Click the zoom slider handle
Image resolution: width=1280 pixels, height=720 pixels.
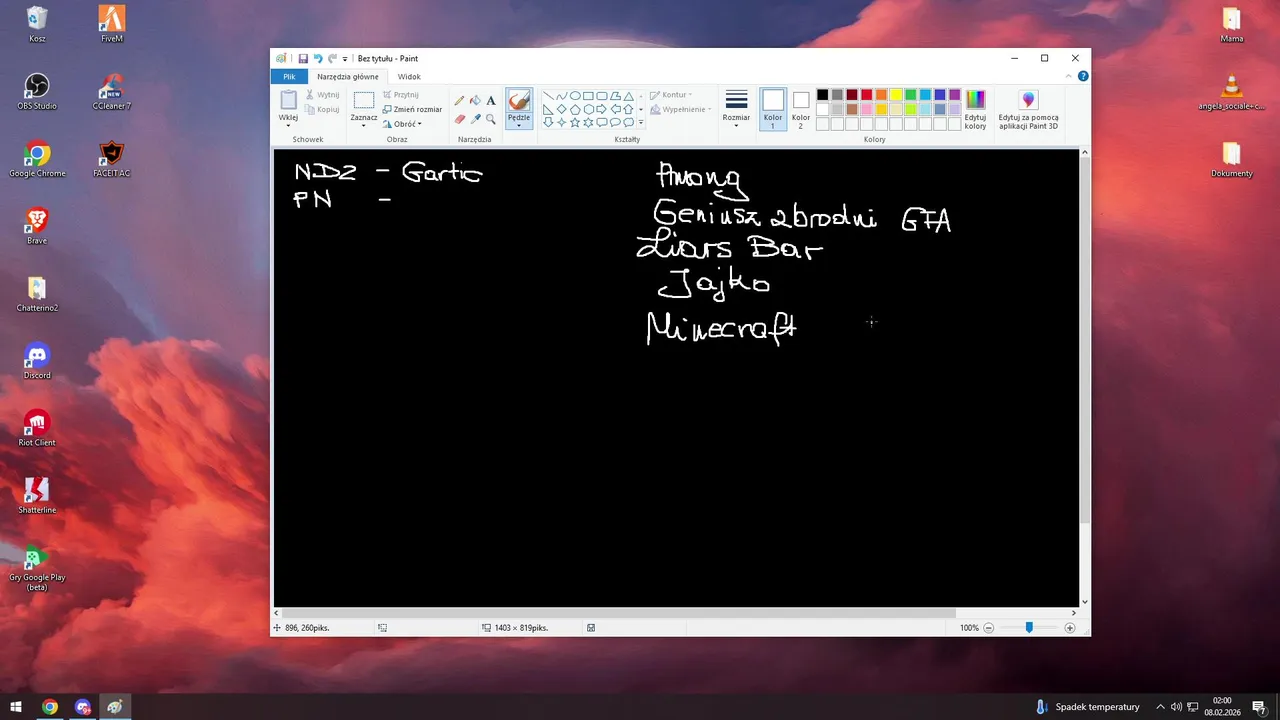point(1029,628)
